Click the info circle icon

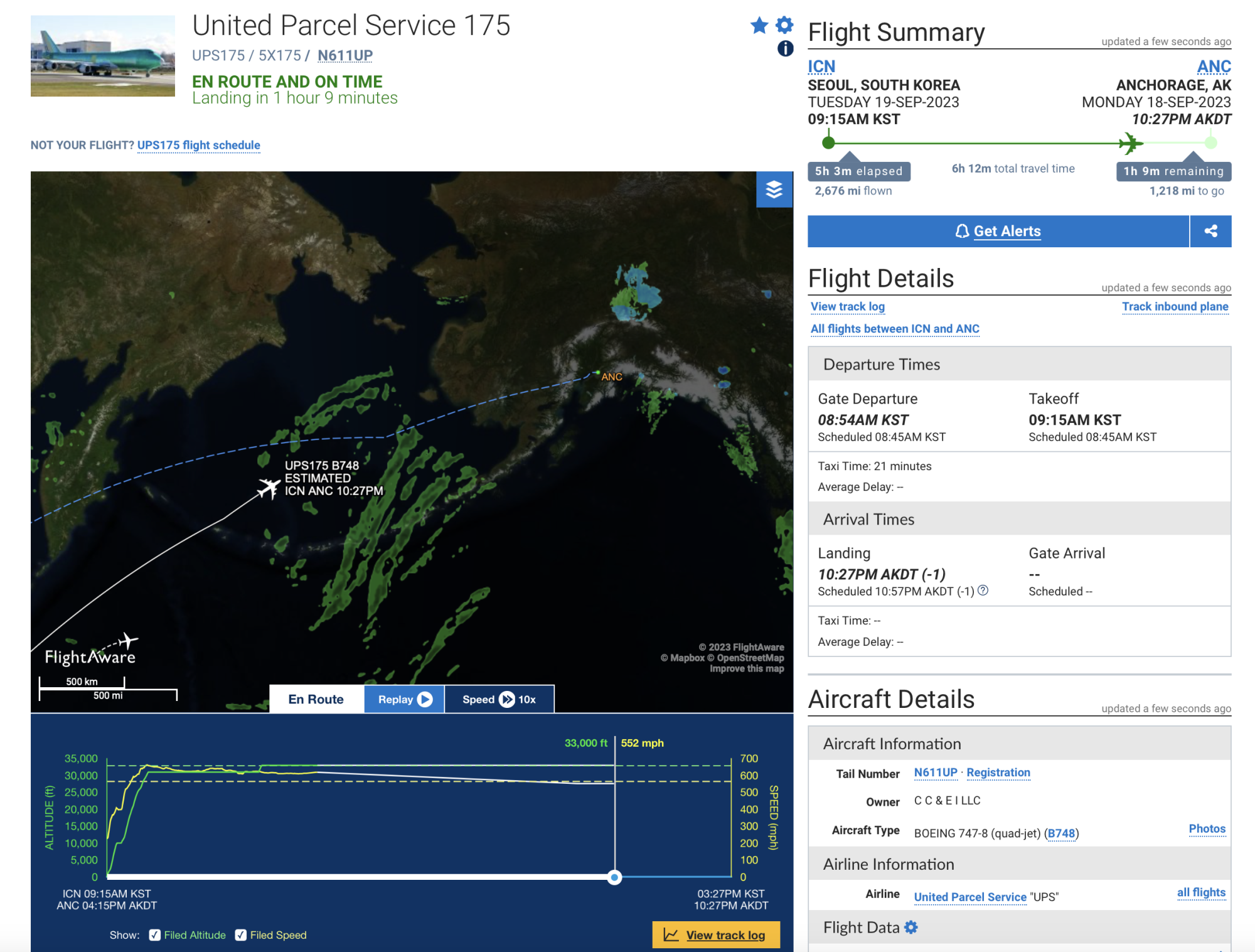pyautogui.click(x=785, y=48)
